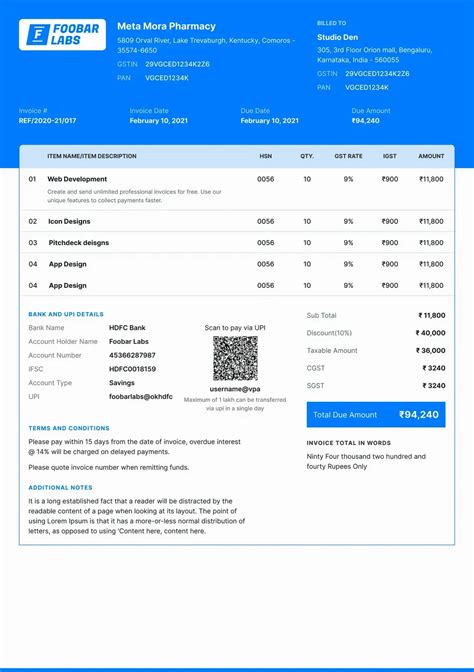The image size is (474, 672).
Task: Click the HSN column header
Action: pos(266,156)
